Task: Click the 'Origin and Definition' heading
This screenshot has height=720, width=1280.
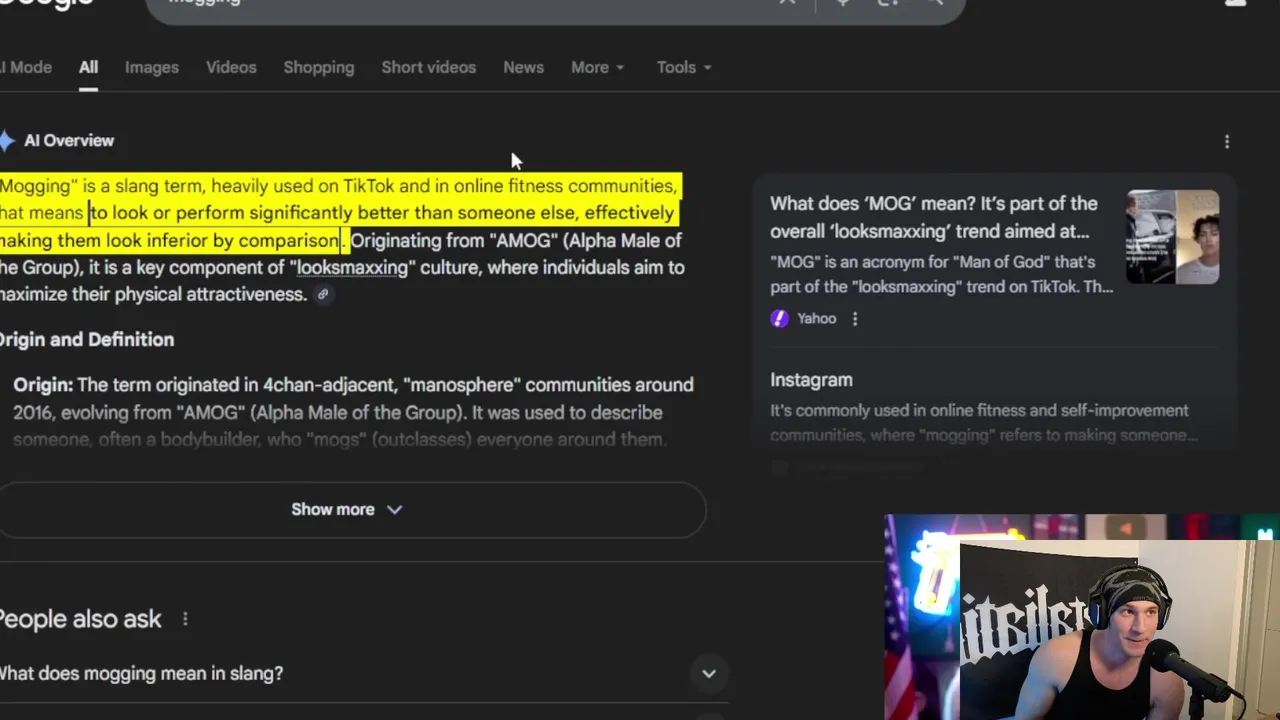Action: pyautogui.click(x=87, y=340)
